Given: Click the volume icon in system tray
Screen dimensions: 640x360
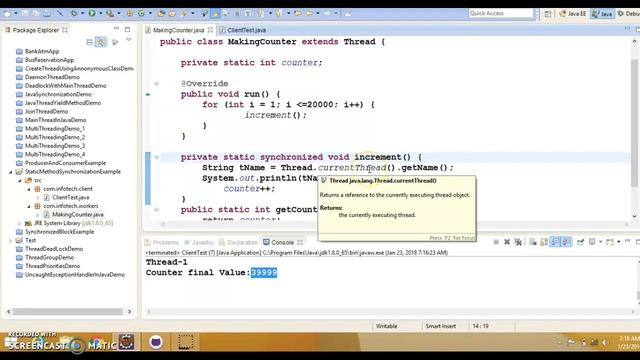Looking at the screenshot, I should [604, 342].
